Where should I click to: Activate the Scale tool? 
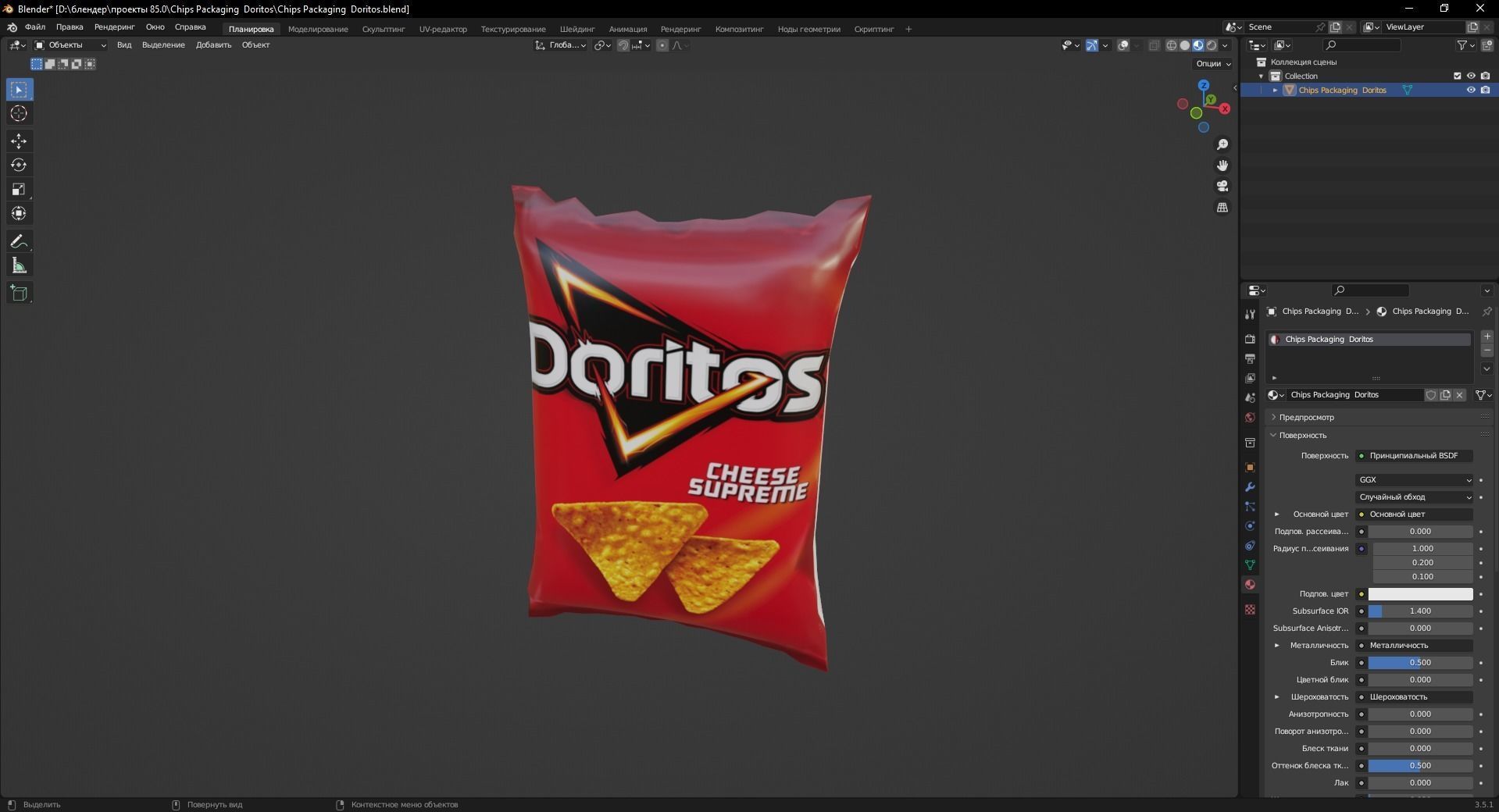coord(19,190)
